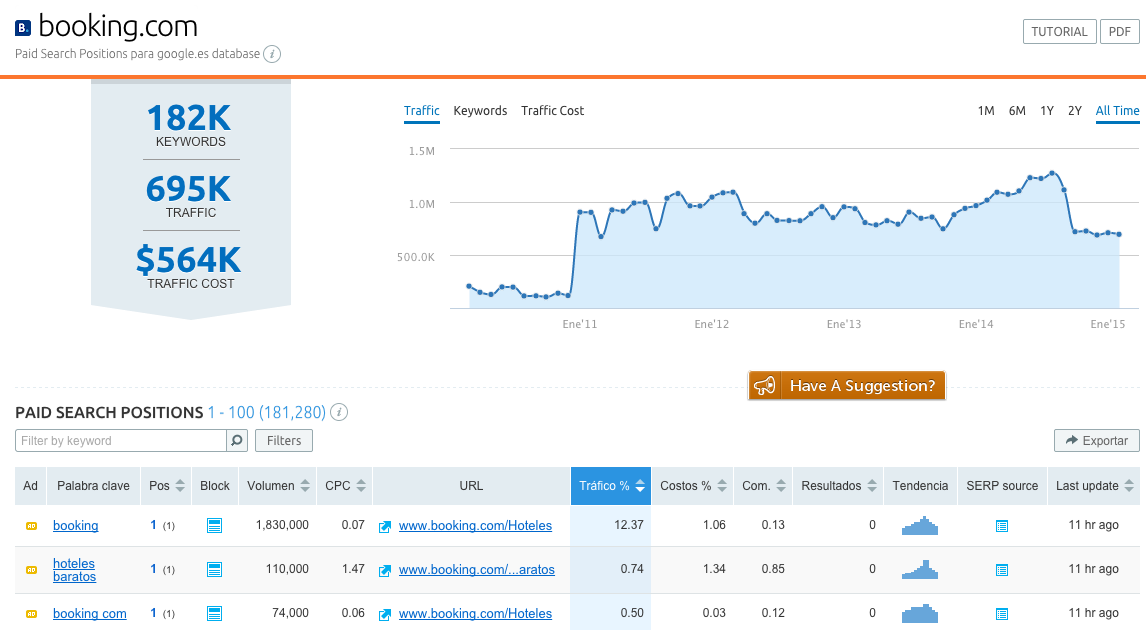Screen dimensions: 1146x630
Task: Sort by the CPC column arrows
Action: coord(360,486)
